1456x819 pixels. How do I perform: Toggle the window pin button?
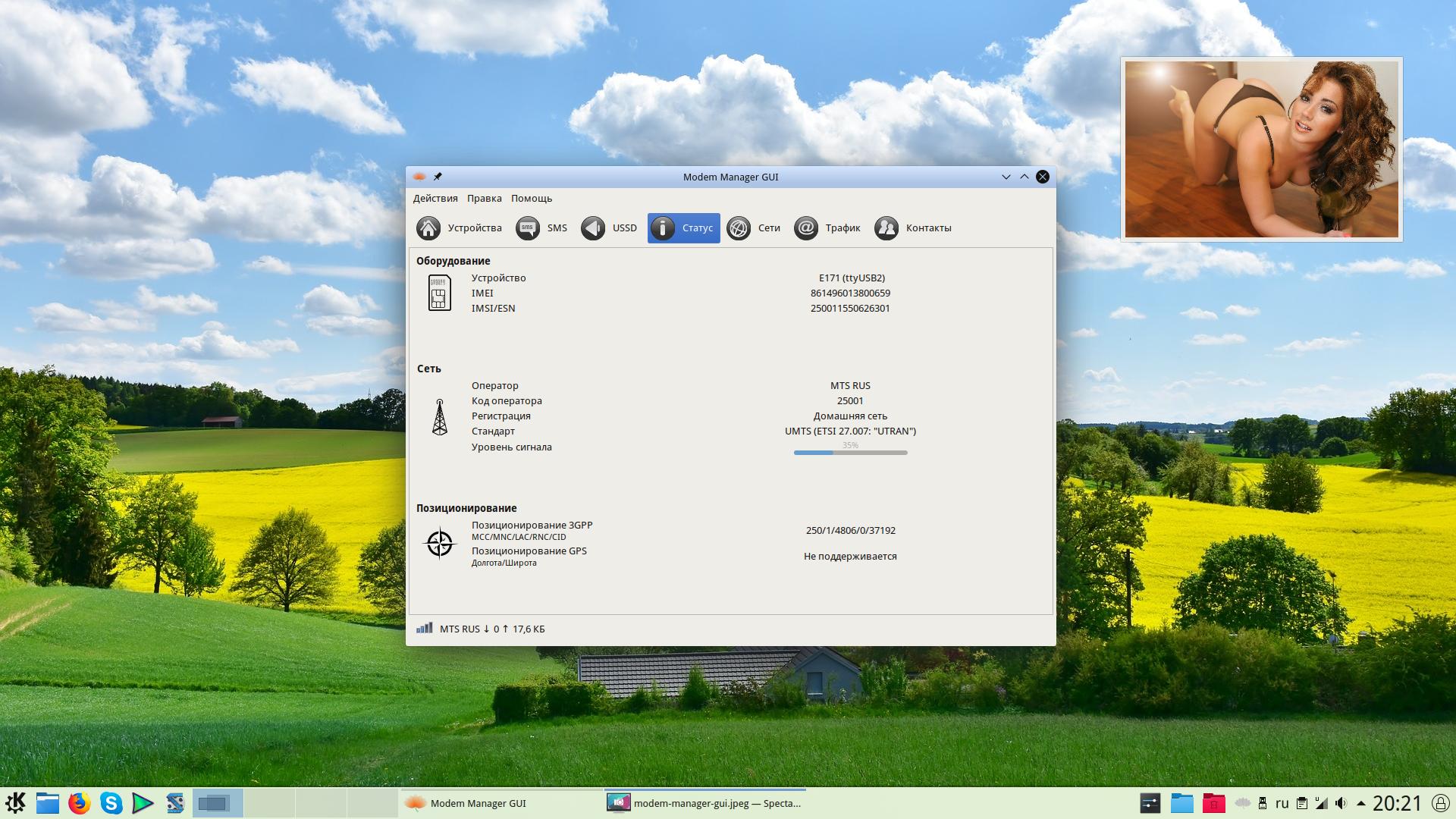tap(438, 177)
